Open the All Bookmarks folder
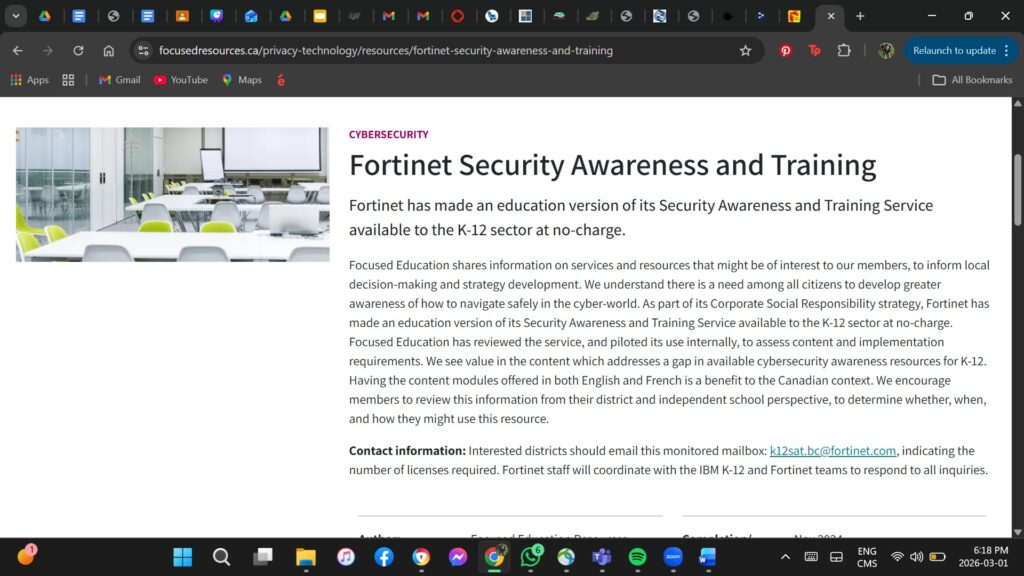The height and width of the screenshot is (576, 1024). coord(972,80)
